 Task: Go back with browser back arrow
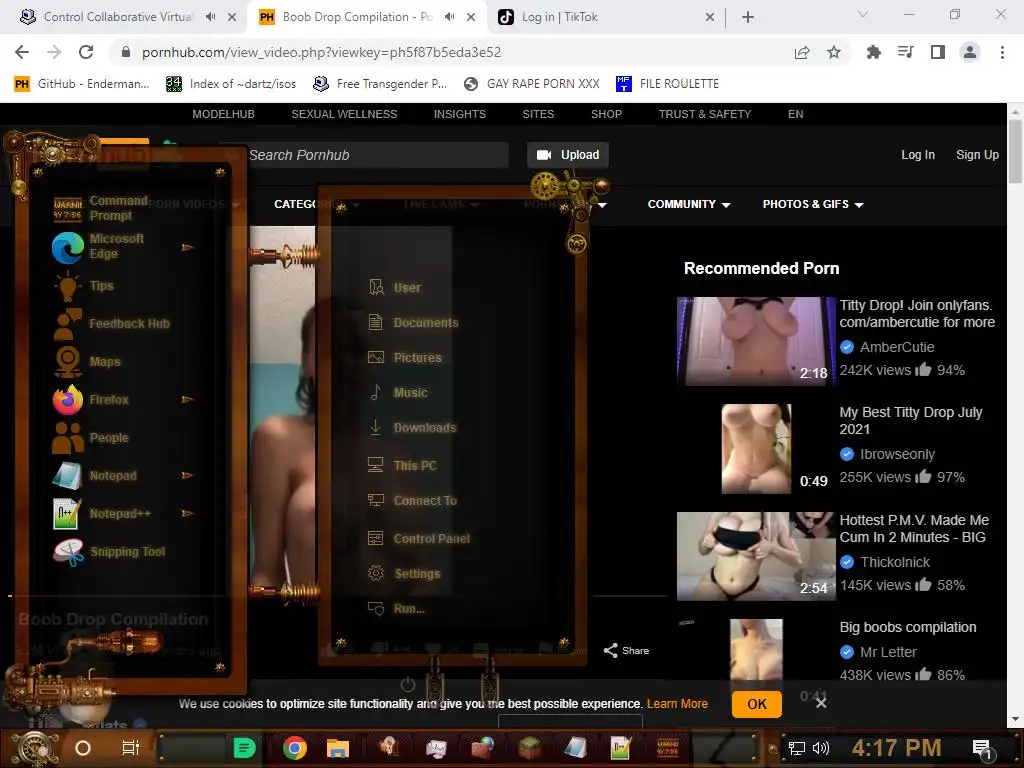22,52
